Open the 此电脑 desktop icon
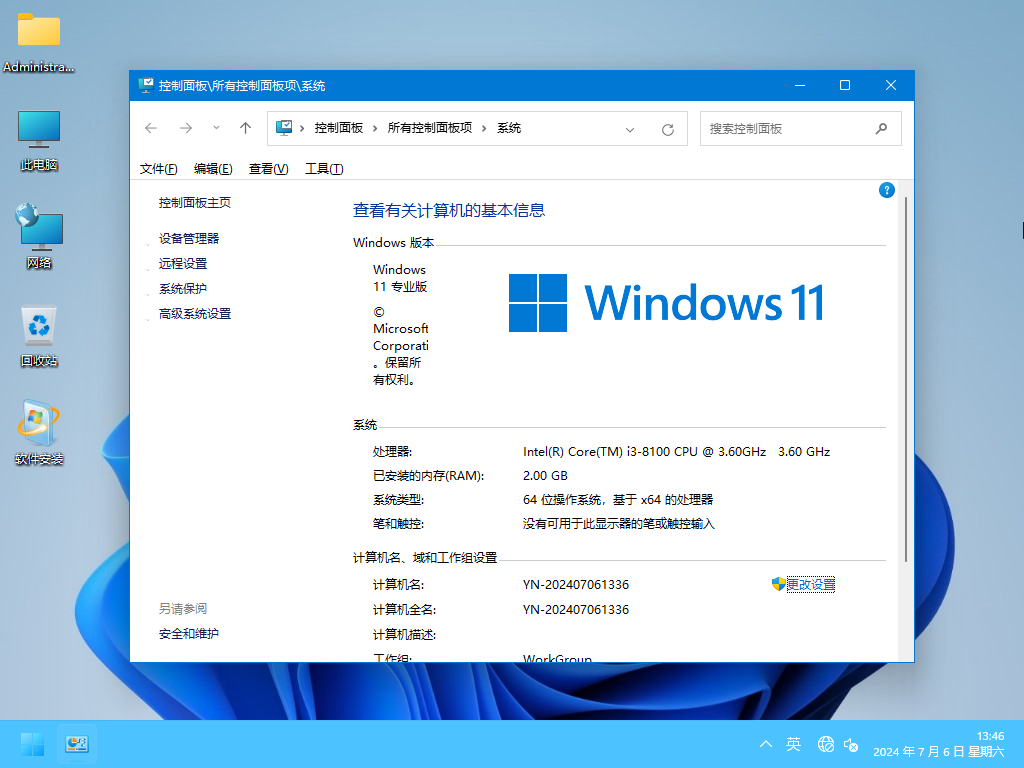 (39, 140)
